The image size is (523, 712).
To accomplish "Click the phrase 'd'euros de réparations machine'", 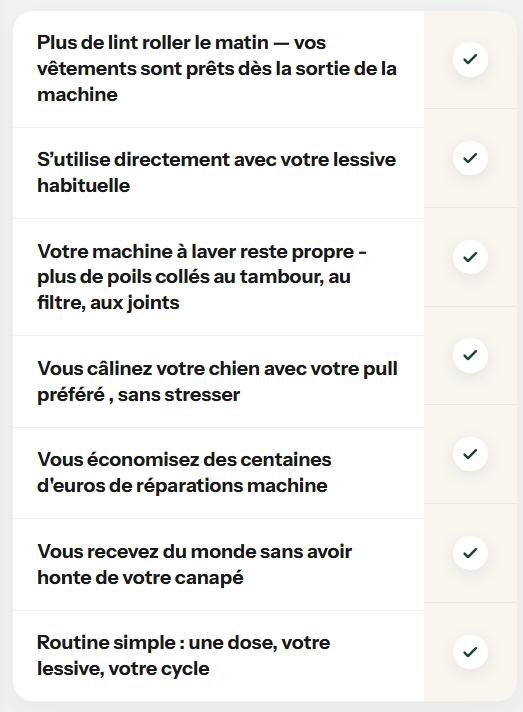I will point(182,485).
